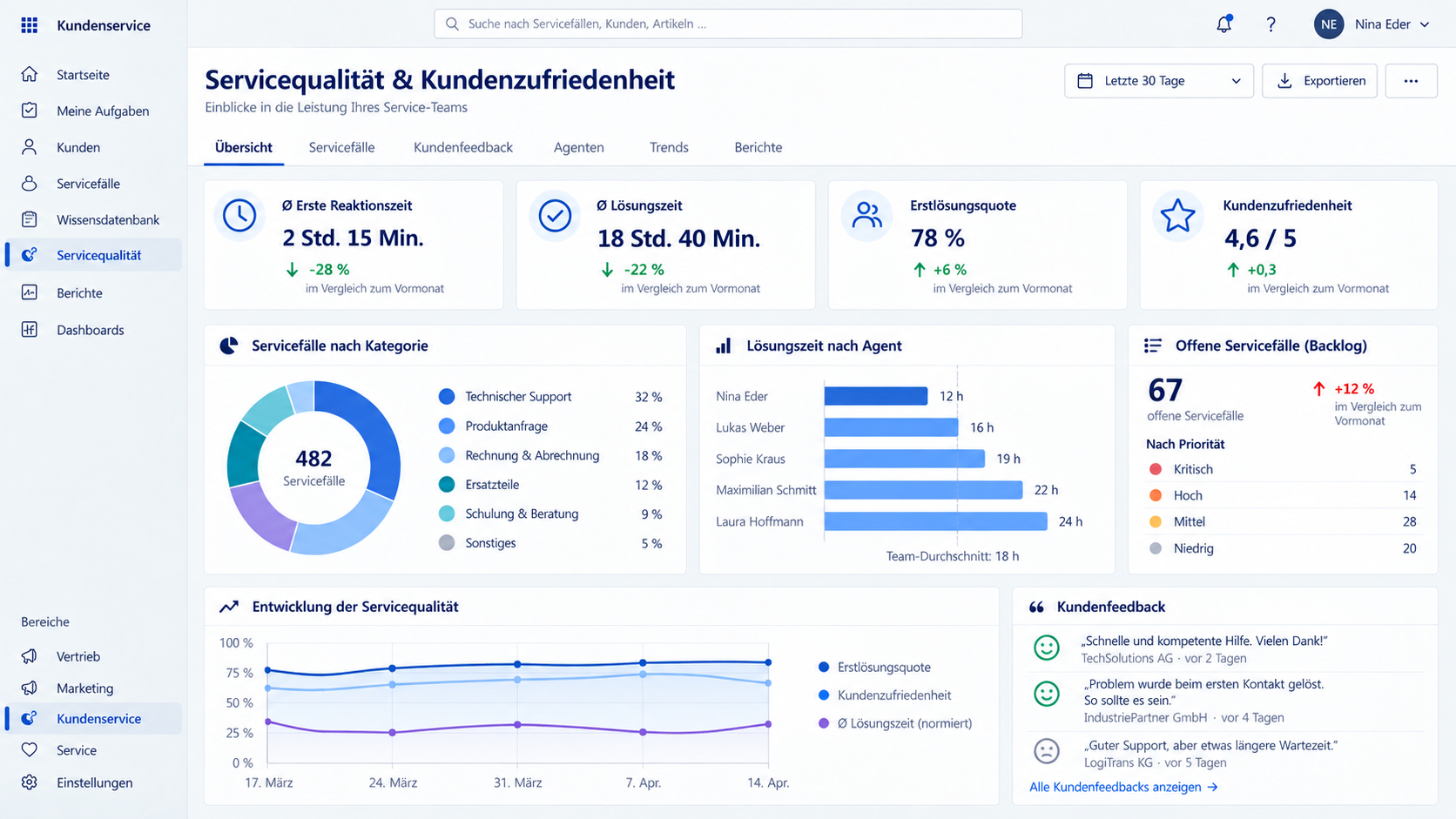Screen dimensions: 1456x819
Task: Click the trend line icon beside Entwicklung der Servicequalität
Action: pos(229,607)
